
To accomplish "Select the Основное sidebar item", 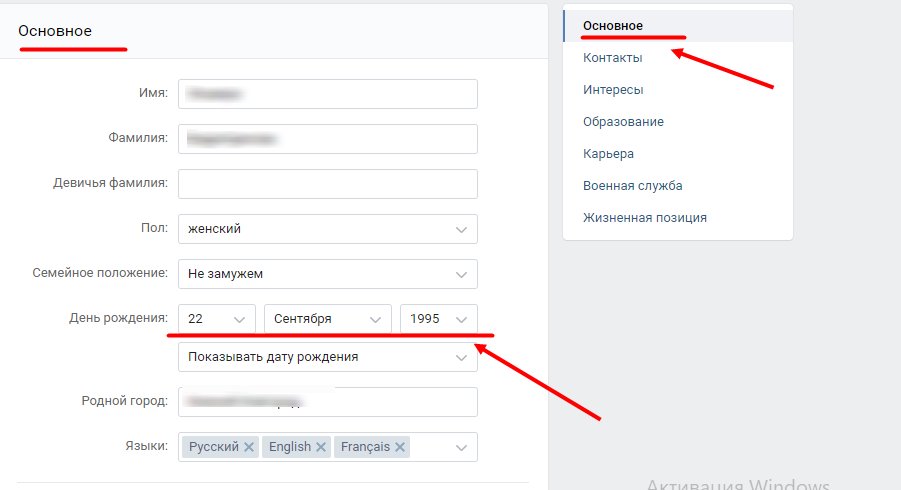I will tap(613, 26).
